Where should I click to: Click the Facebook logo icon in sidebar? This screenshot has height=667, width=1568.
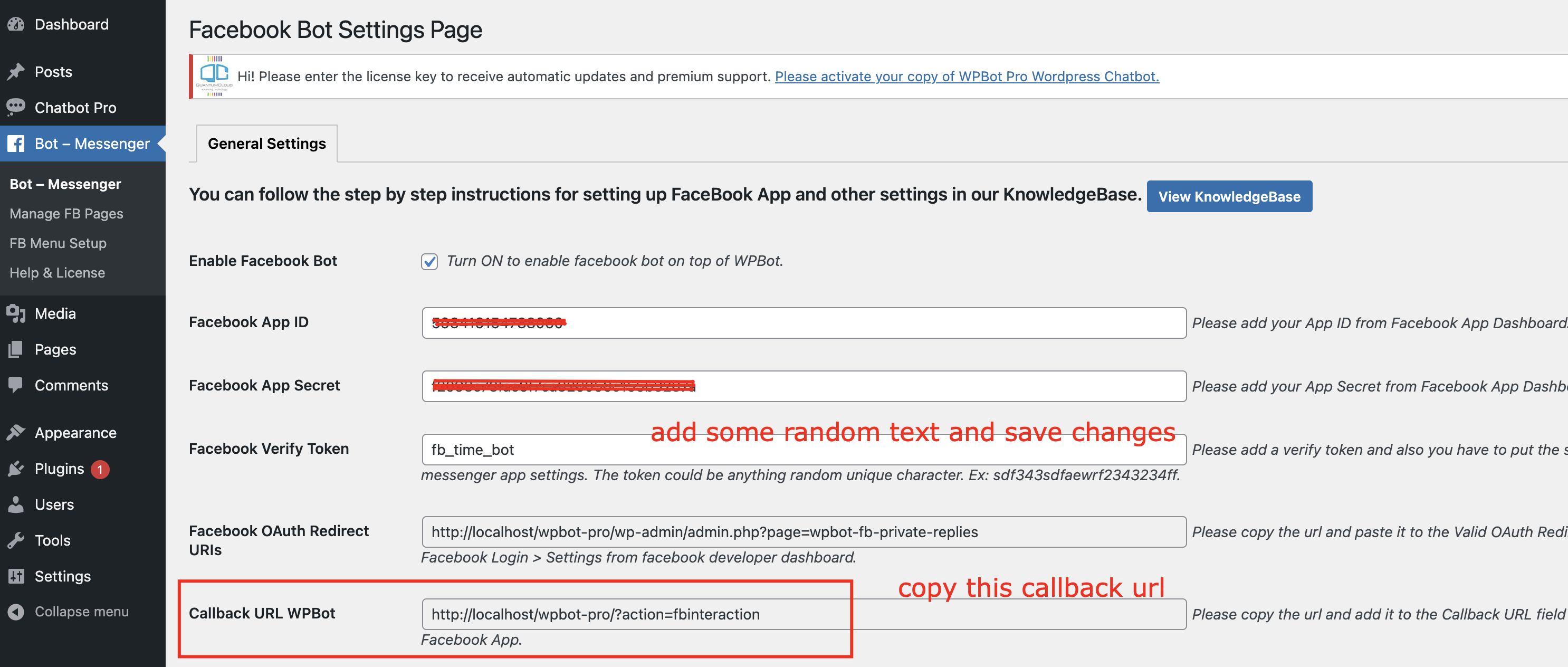click(x=16, y=144)
